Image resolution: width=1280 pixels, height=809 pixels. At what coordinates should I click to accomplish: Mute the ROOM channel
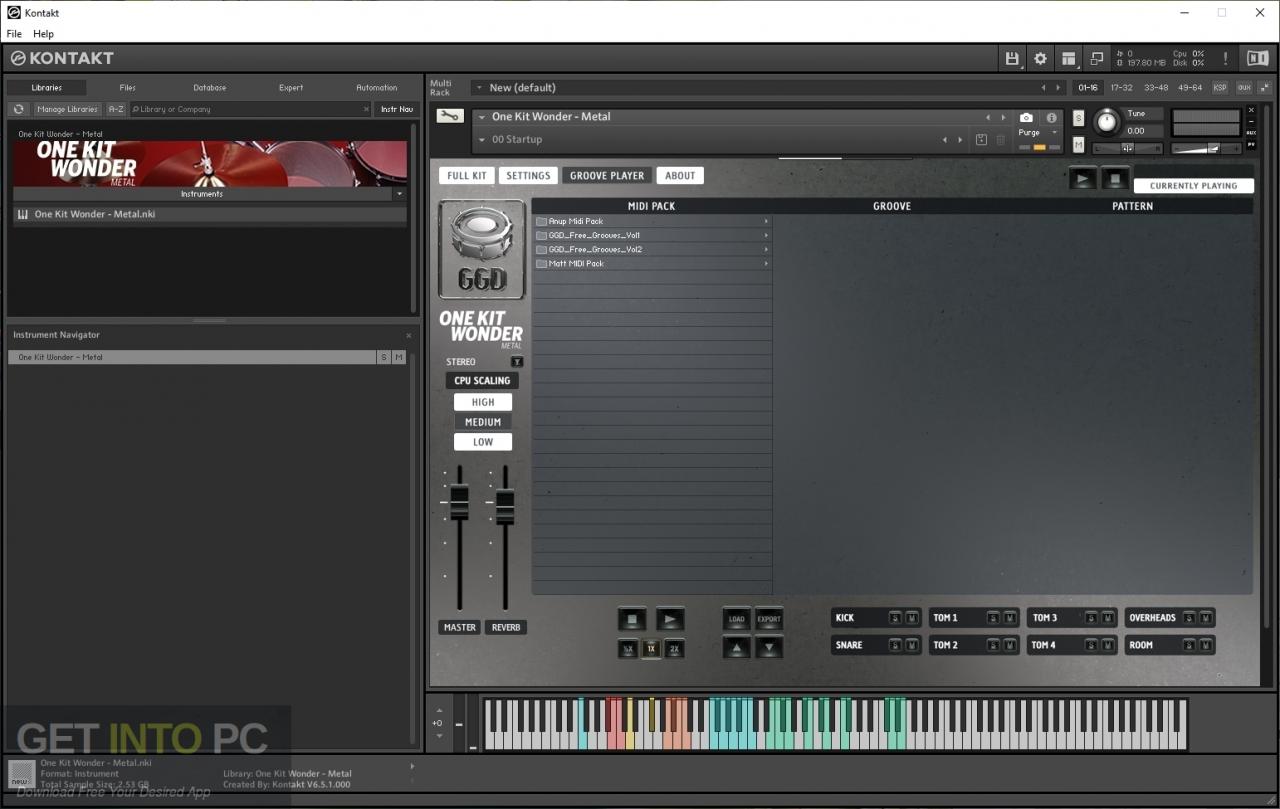1206,645
